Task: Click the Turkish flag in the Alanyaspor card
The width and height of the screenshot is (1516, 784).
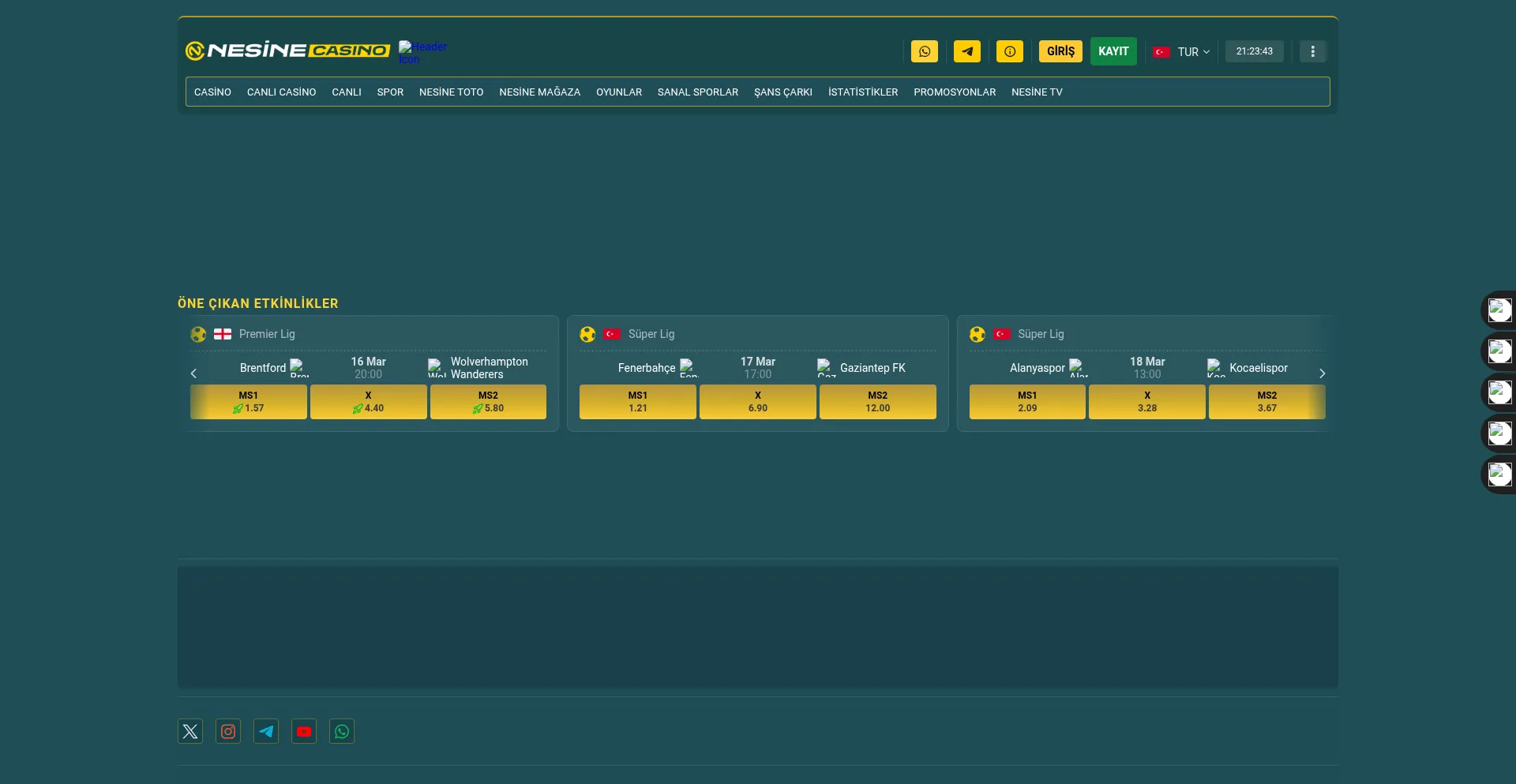Action: 1002,334
